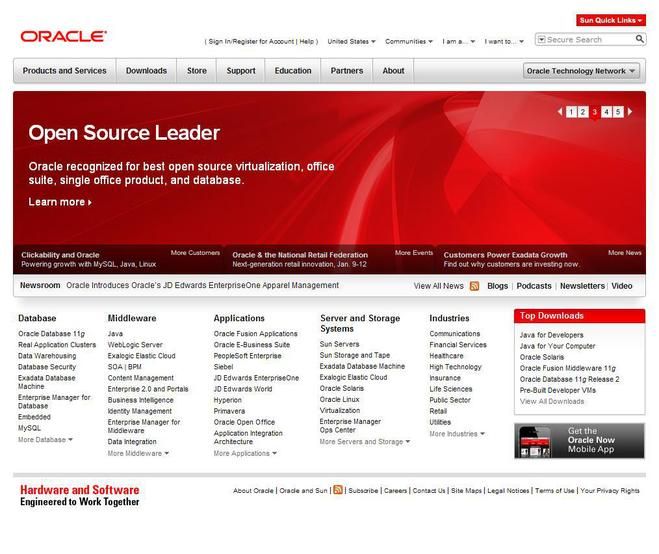Click the RSS feed icon beside View All News

click(474, 286)
